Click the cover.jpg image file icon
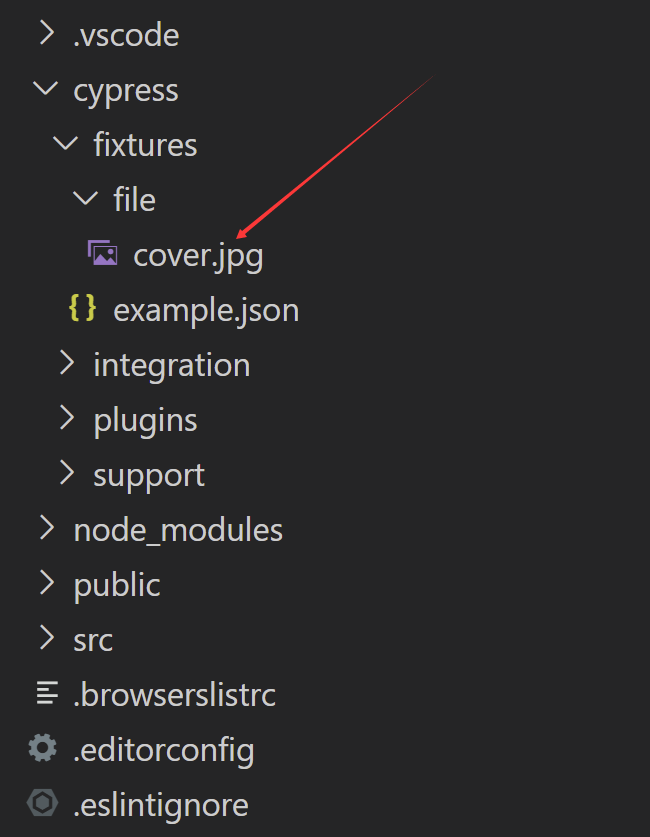 pos(102,253)
